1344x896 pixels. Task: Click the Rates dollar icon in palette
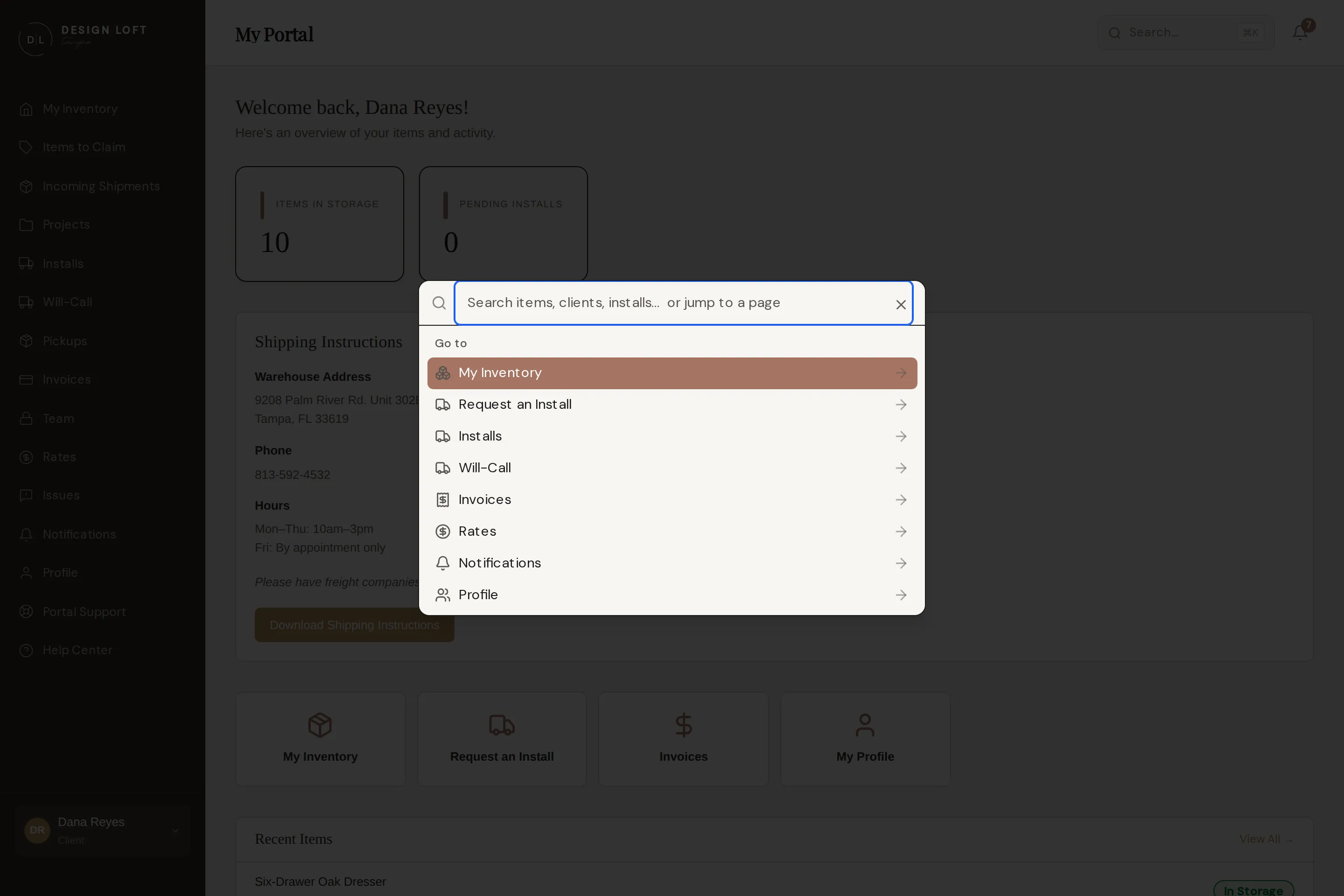443,532
